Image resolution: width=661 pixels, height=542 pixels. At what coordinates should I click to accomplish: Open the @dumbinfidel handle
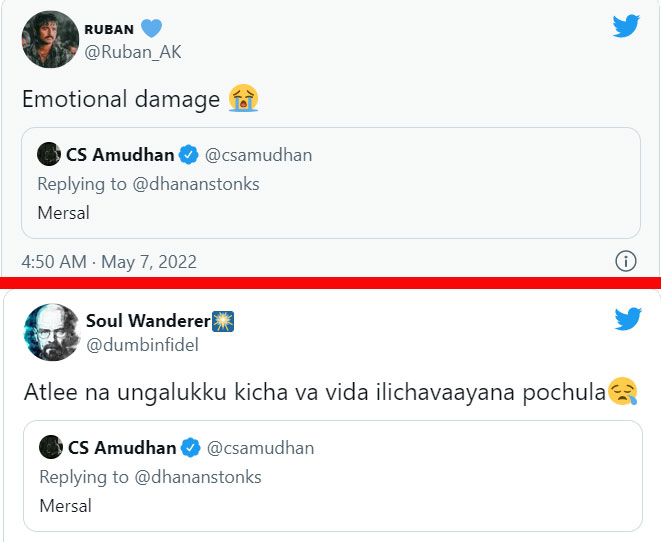point(142,345)
